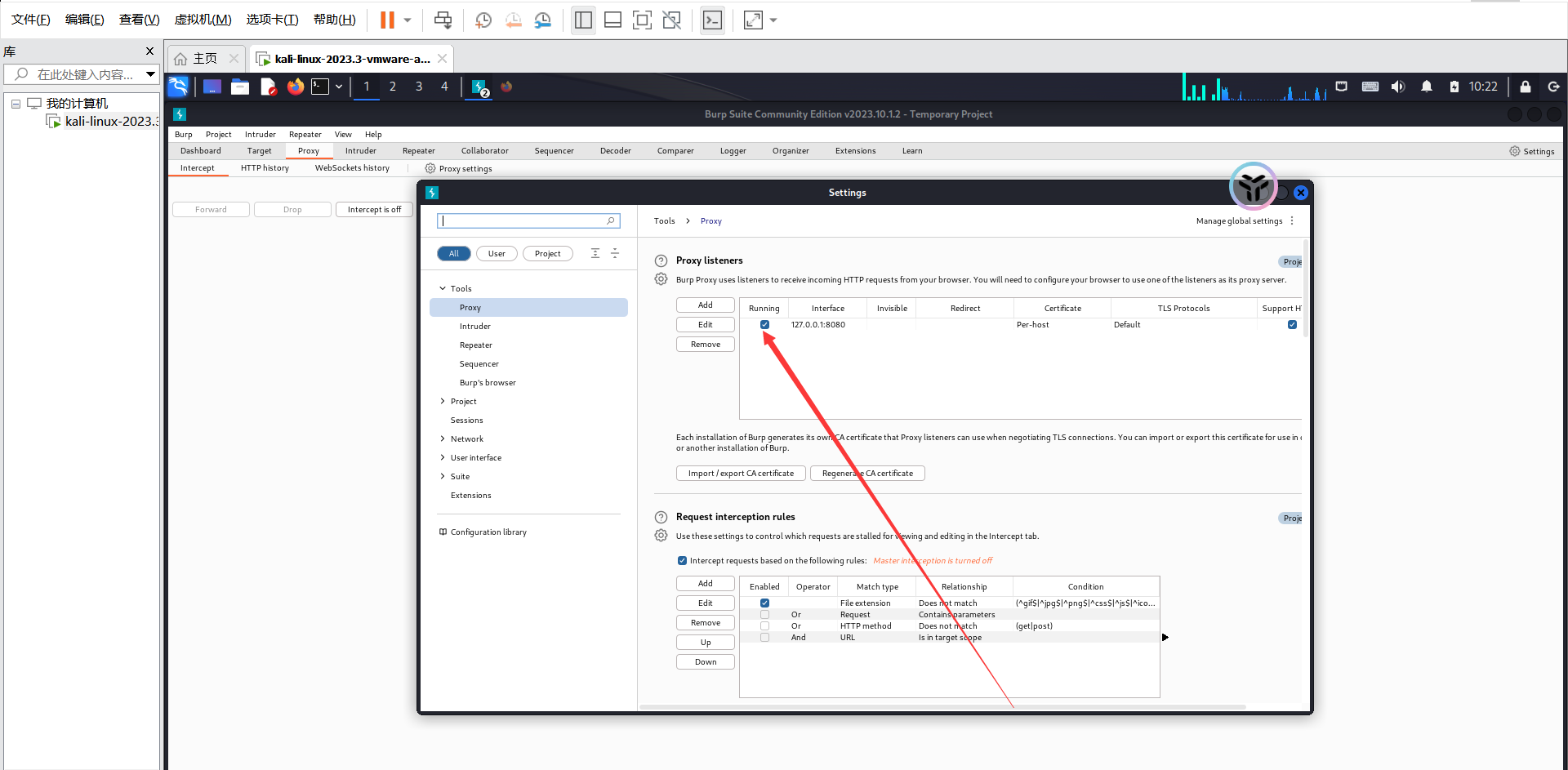
Task: Click Remove button for interception rules
Action: pyautogui.click(x=706, y=623)
